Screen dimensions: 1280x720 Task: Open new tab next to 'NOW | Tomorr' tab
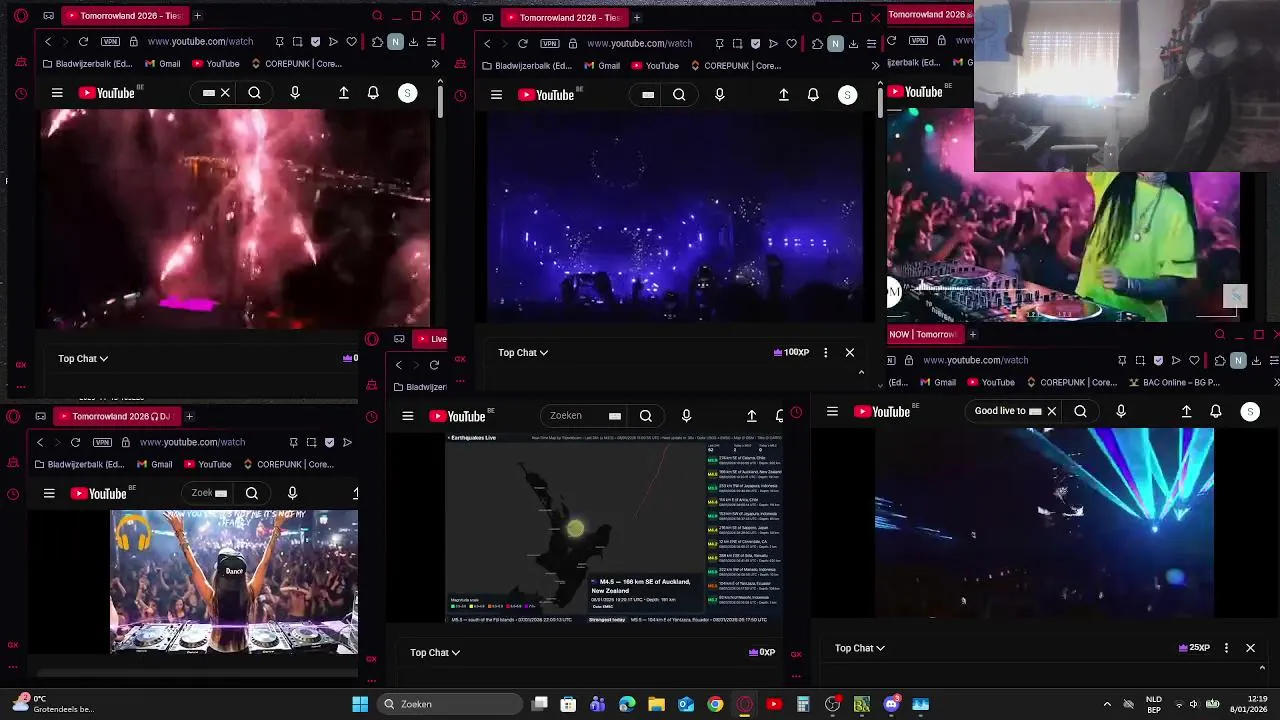click(x=972, y=334)
